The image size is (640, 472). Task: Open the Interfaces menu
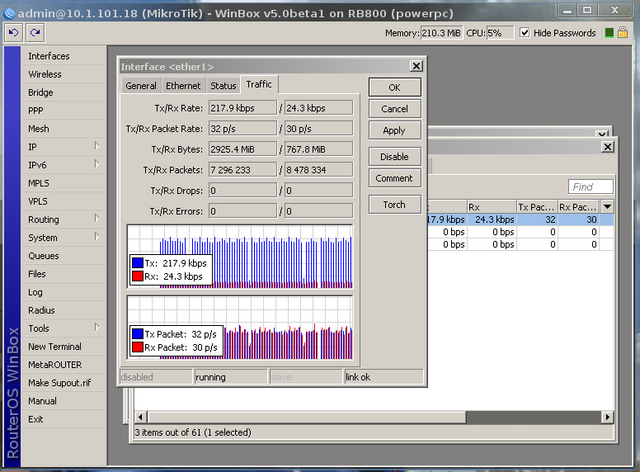click(63, 56)
